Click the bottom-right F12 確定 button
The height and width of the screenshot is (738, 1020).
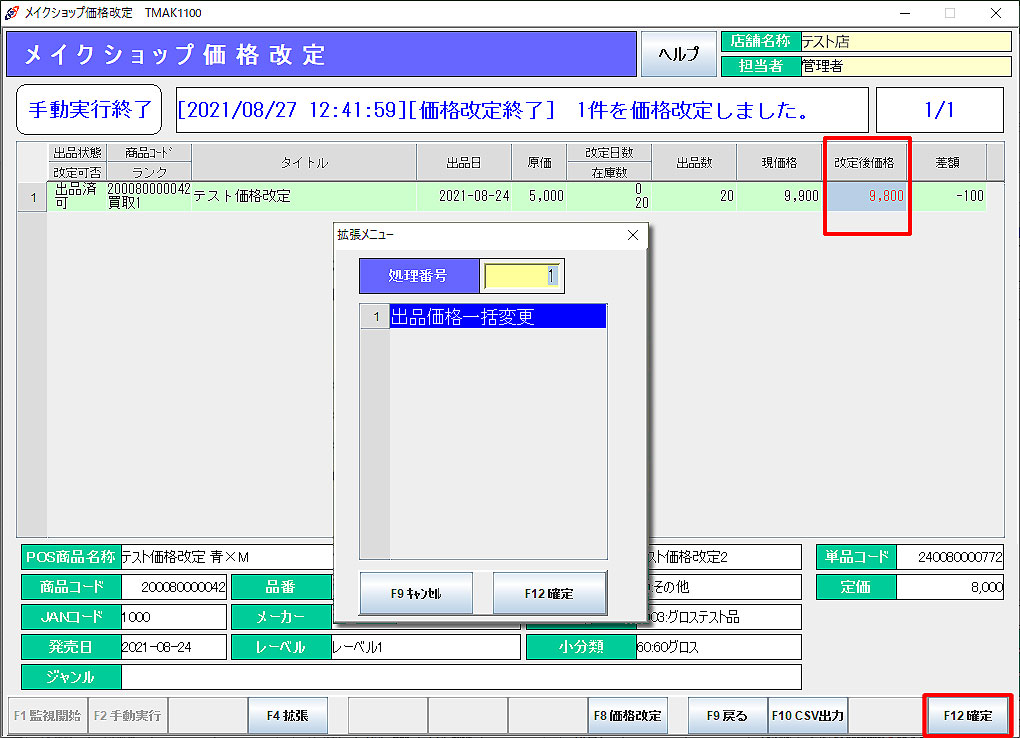tap(967, 716)
